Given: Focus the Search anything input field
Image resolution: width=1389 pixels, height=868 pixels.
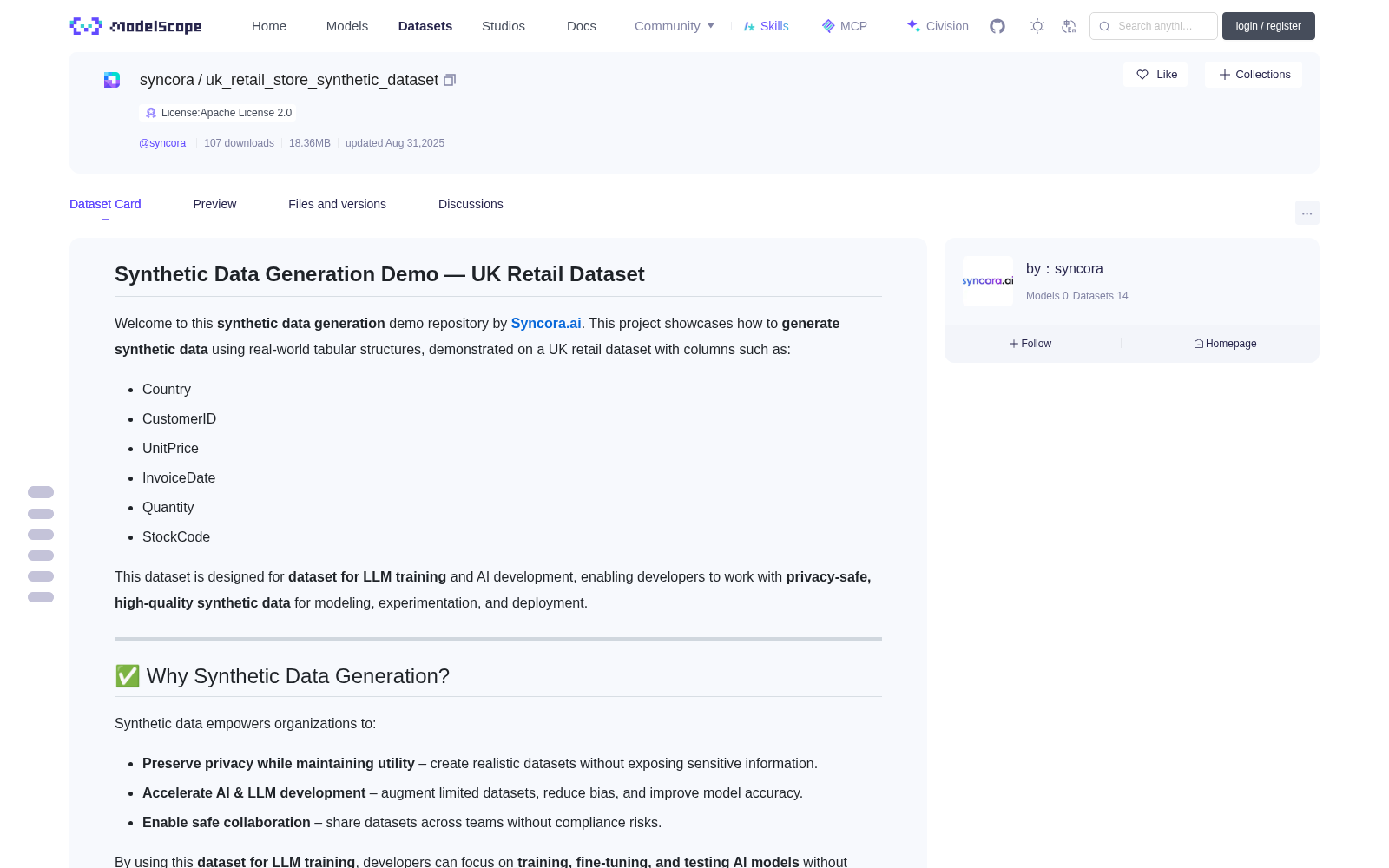Looking at the screenshot, I should (x=1154, y=26).
